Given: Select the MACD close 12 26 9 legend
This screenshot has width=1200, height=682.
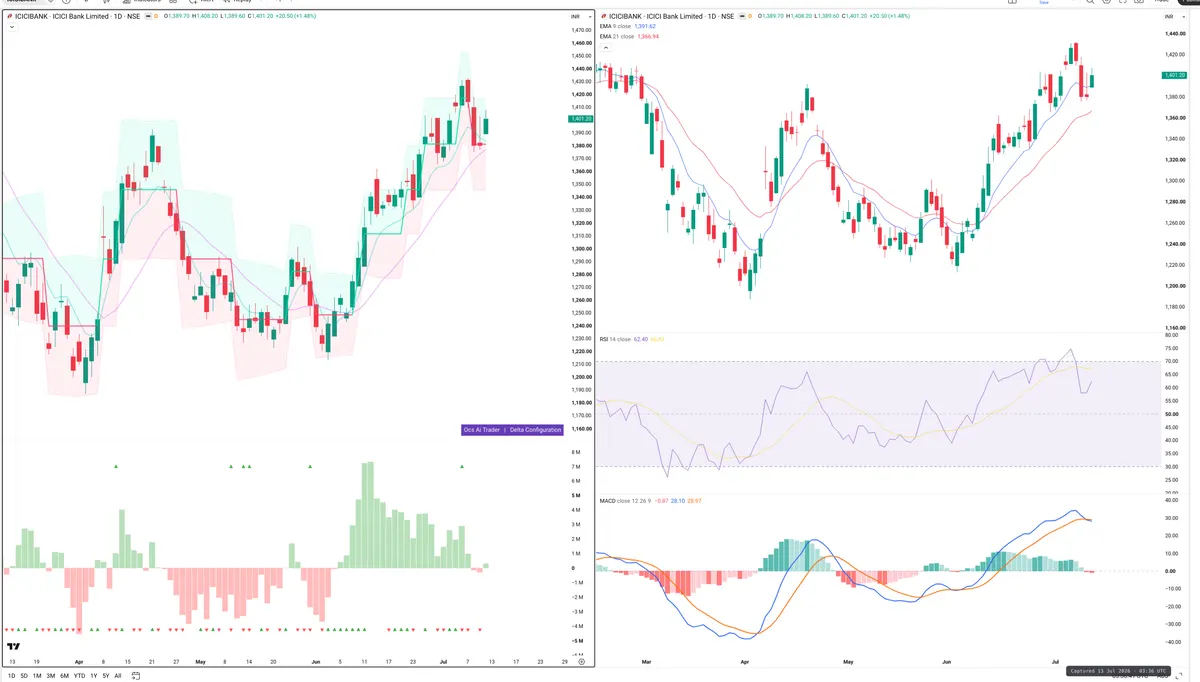Looking at the screenshot, I should pyautogui.click(x=625, y=501).
